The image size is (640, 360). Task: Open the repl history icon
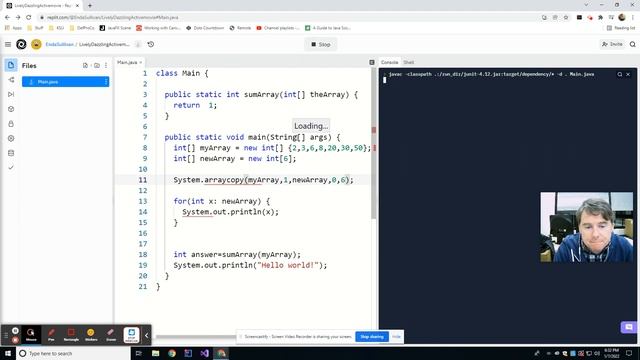coord(151,44)
